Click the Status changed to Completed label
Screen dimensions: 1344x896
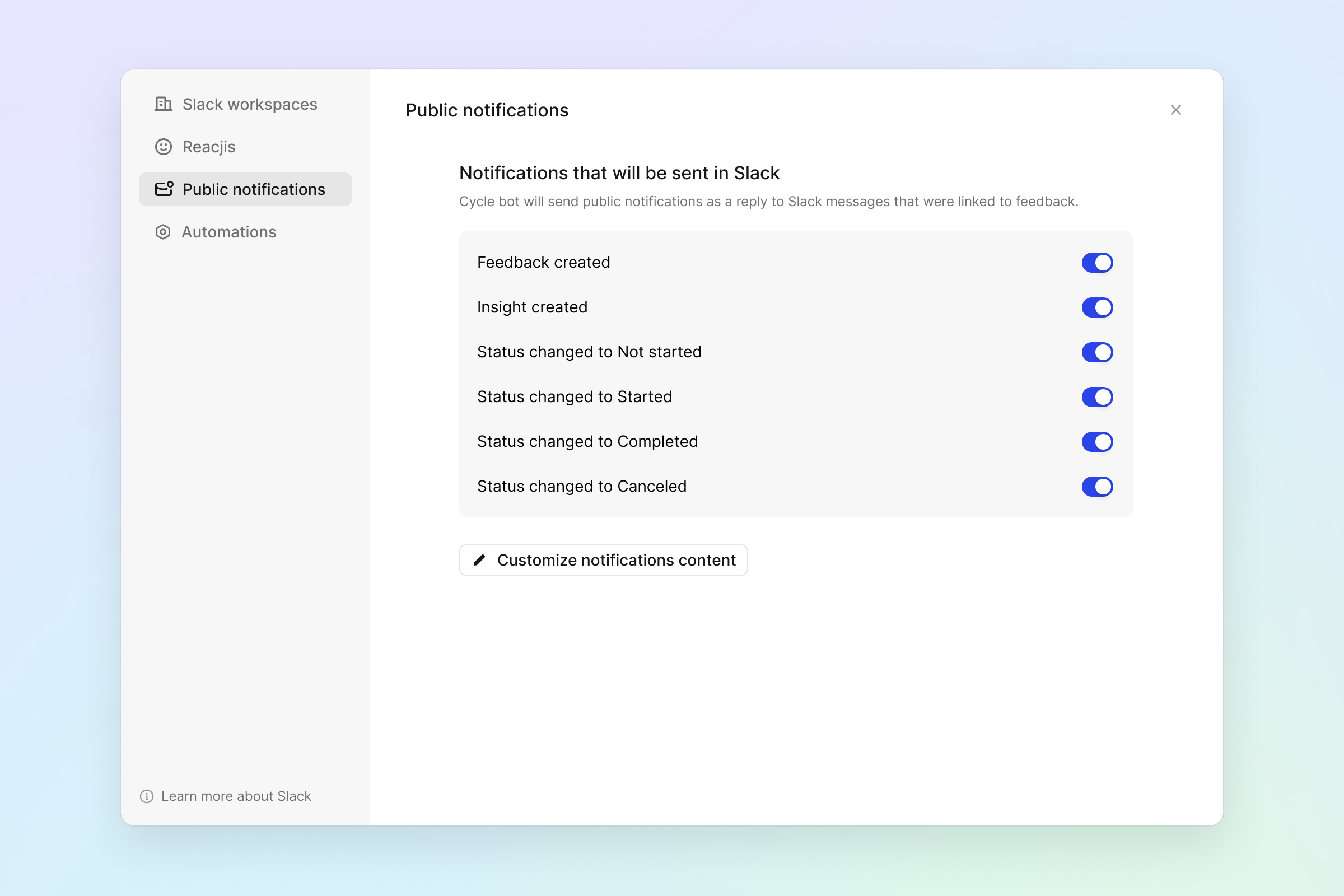587,442
